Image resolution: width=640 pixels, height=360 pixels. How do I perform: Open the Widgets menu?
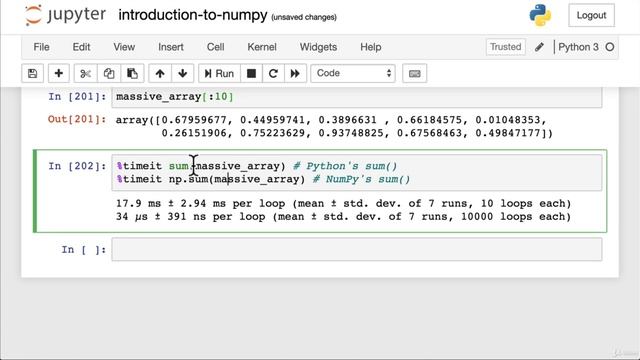pos(318,47)
